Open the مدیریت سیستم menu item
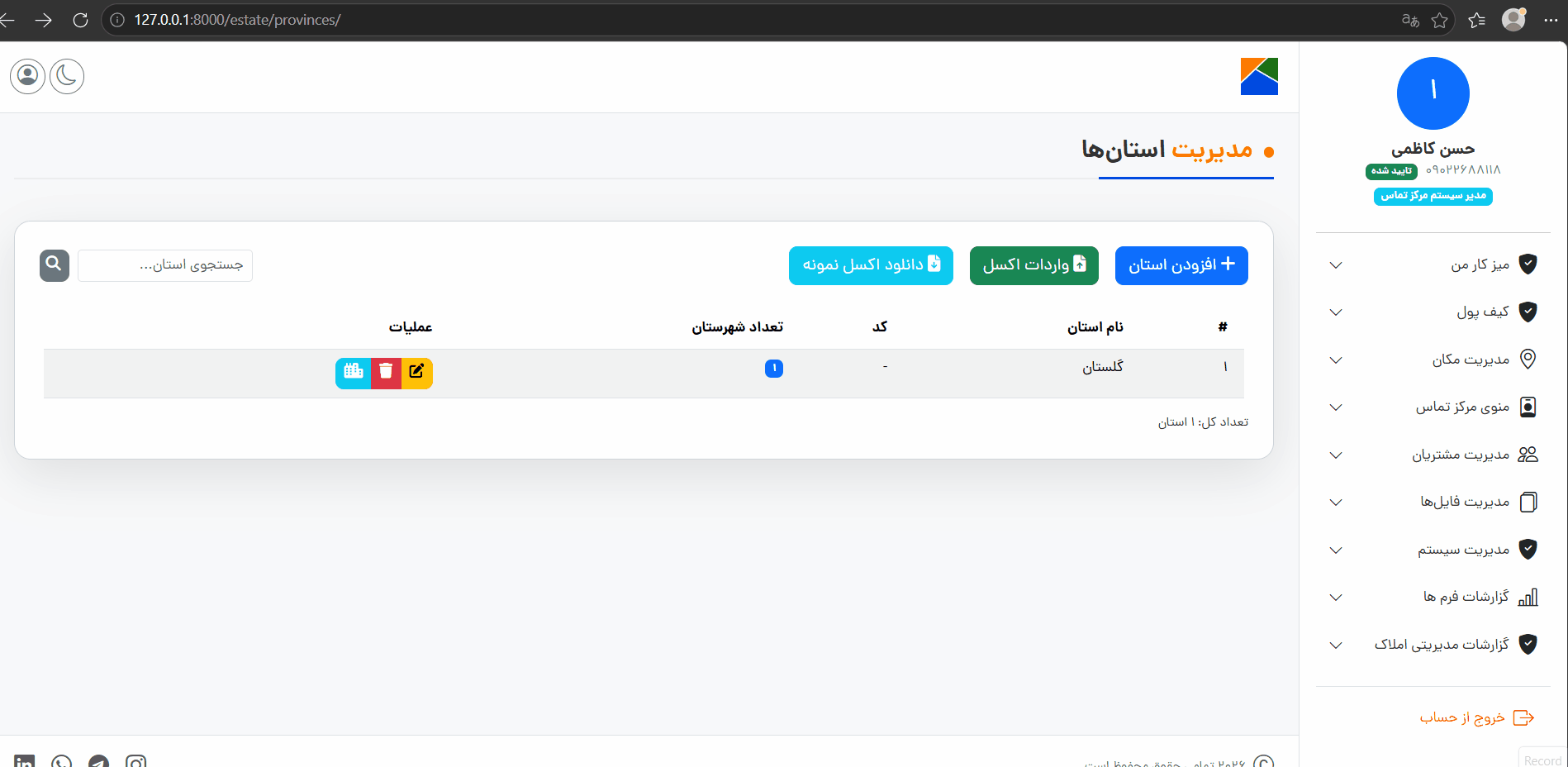Screen dimensions: 1568x767 [x=1463, y=550]
